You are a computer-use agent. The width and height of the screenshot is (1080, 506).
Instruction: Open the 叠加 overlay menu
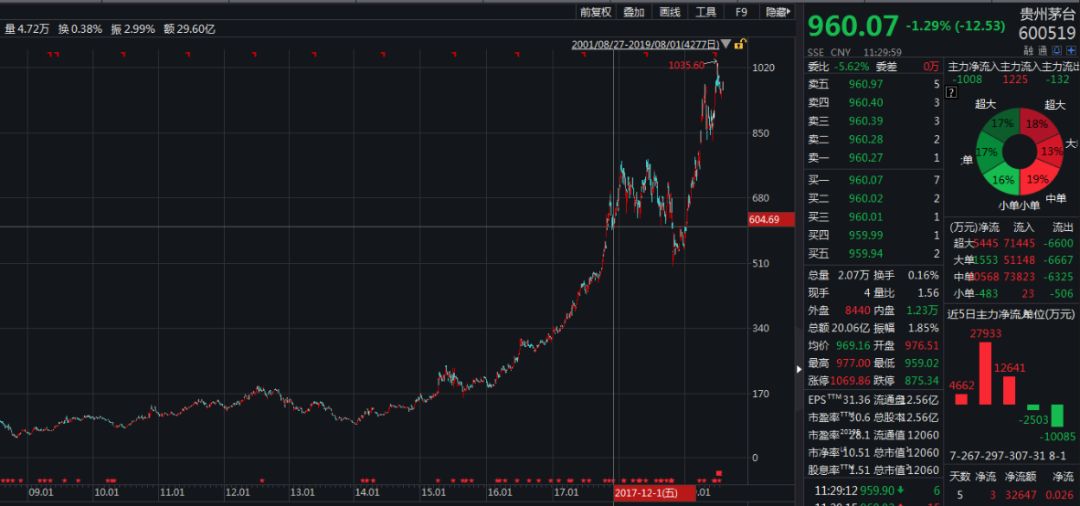[x=634, y=12]
